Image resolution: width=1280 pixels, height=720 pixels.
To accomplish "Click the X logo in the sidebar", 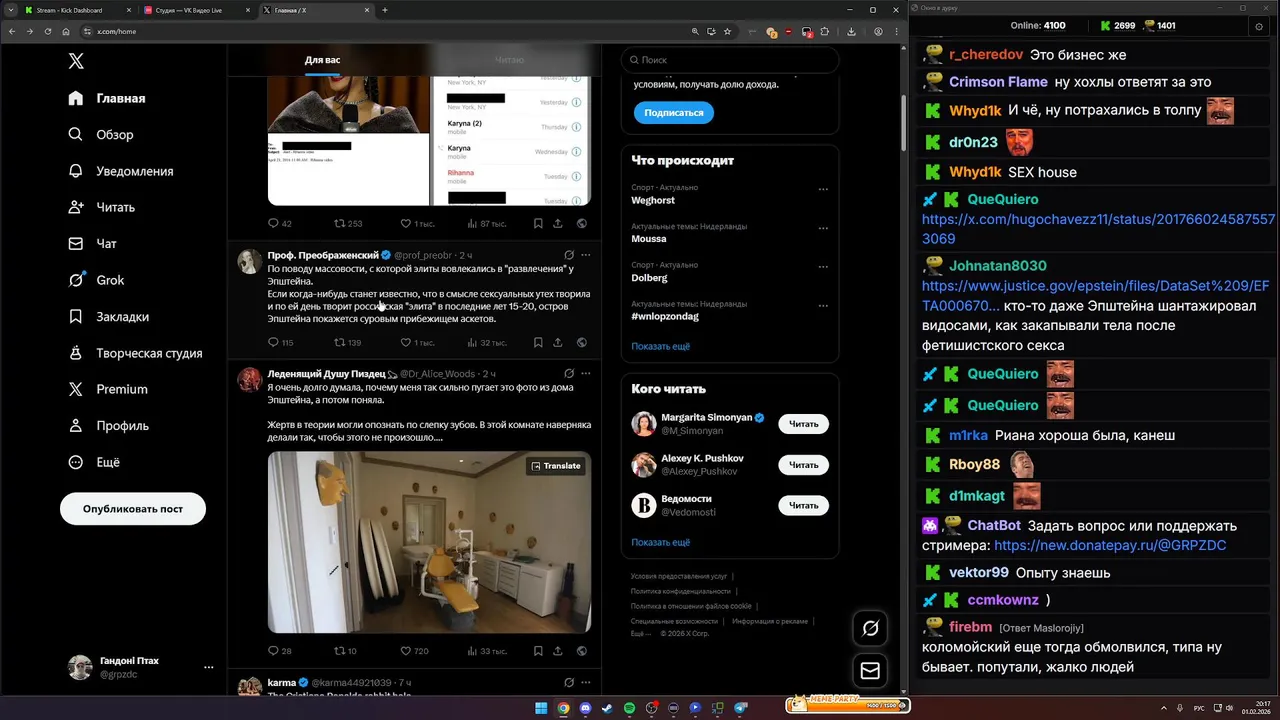I will pyautogui.click(x=76, y=61).
